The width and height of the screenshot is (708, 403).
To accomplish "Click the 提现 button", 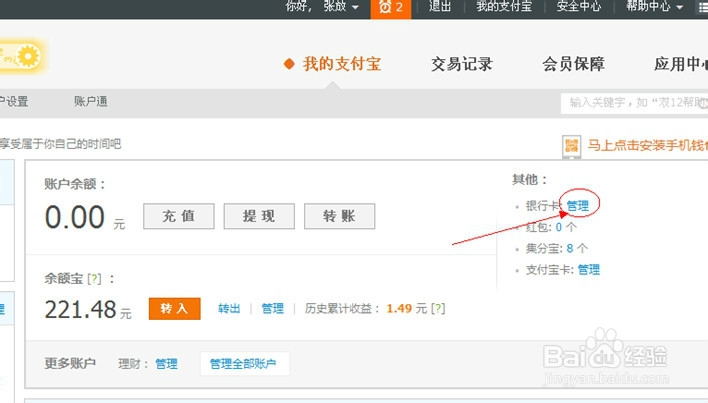I will [x=259, y=216].
